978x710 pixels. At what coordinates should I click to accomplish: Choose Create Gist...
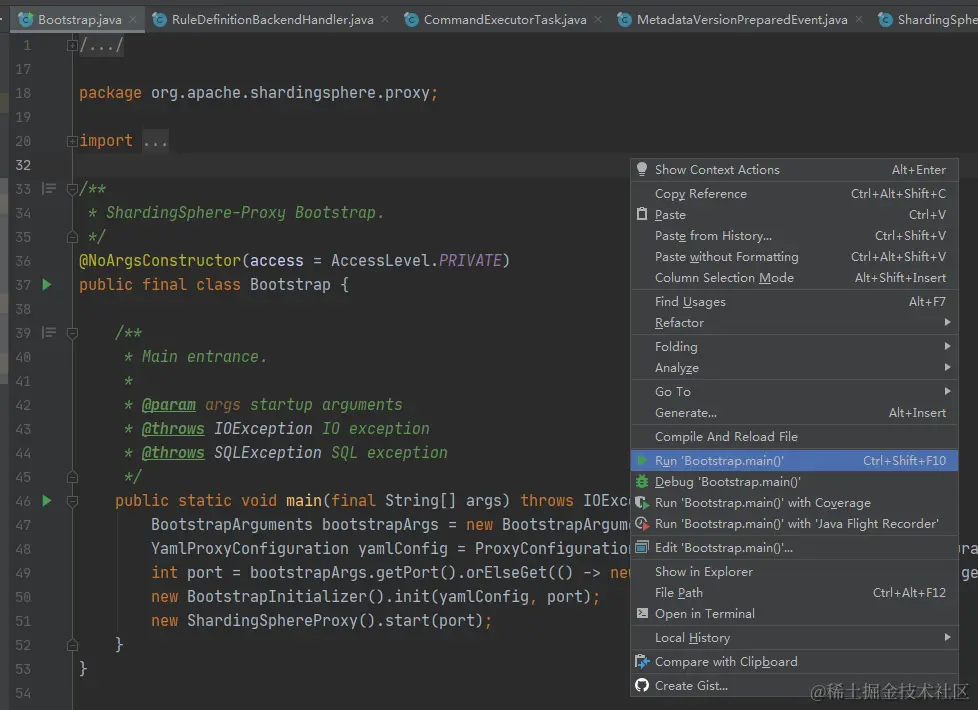click(x=794, y=685)
